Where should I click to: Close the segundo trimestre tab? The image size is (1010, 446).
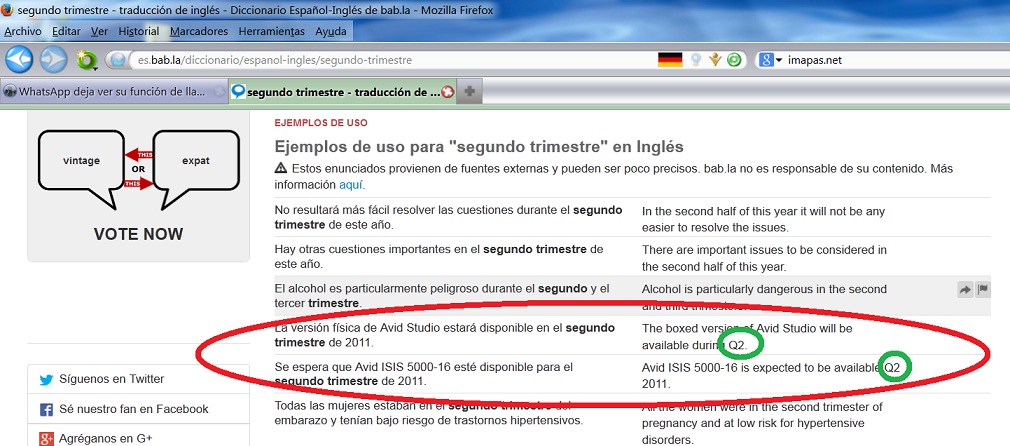click(448, 91)
